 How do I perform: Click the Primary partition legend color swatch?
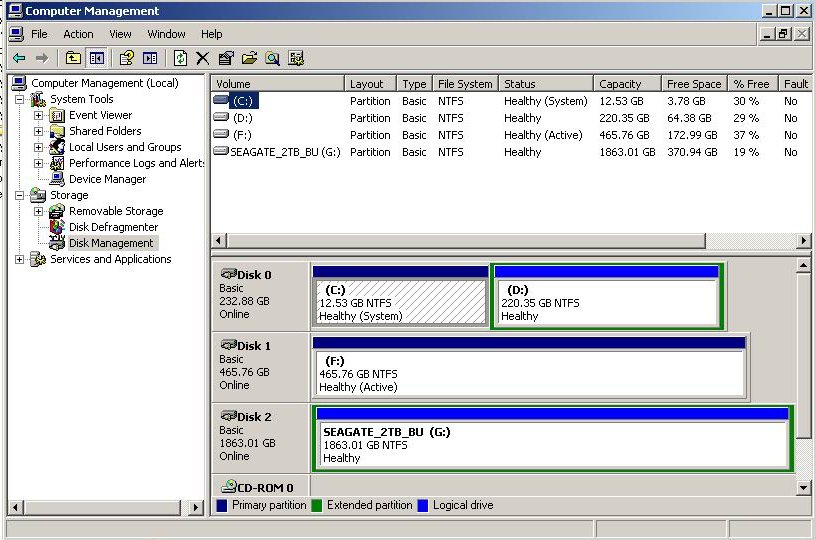(x=222, y=506)
